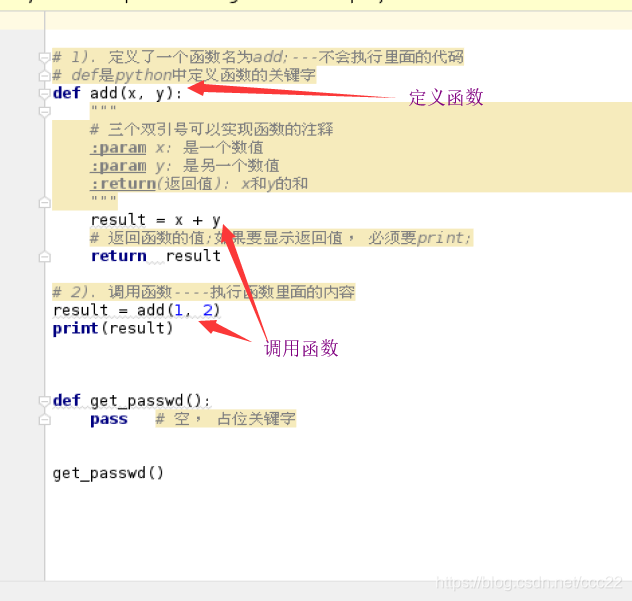
Task: Click the 'result = x + y' statement
Action: (156, 220)
